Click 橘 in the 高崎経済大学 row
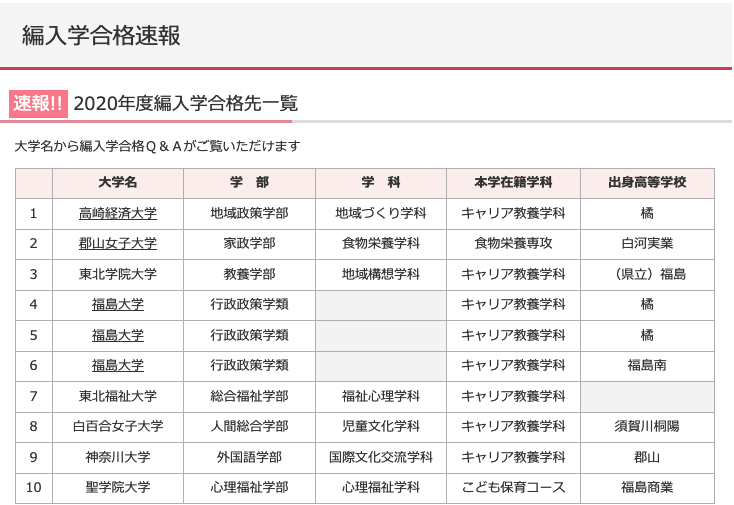 click(x=647, y=213)
